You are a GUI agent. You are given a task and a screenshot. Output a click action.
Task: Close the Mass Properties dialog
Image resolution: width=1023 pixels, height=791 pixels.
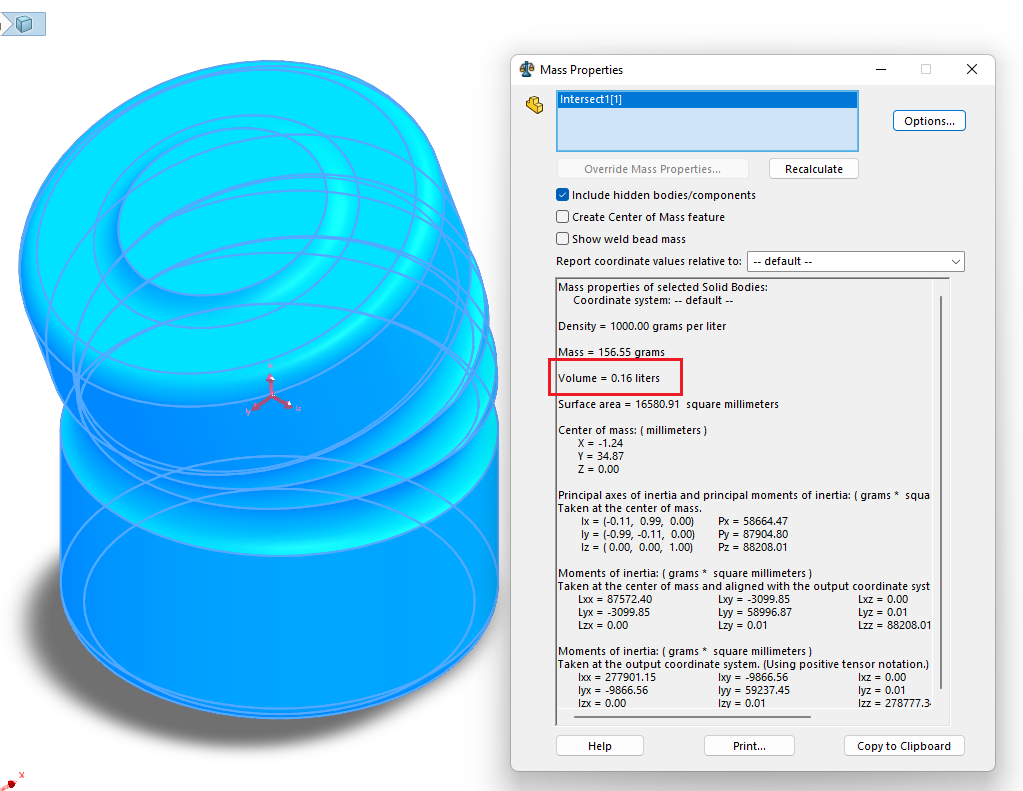point(971,70)
